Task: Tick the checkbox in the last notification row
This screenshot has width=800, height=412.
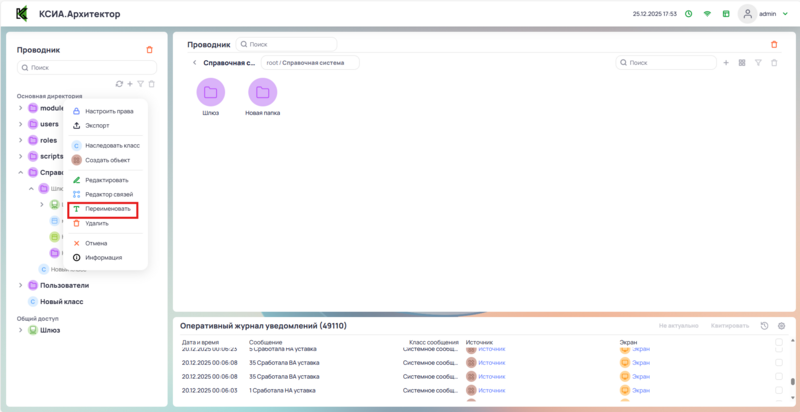Action: [779, 390]
